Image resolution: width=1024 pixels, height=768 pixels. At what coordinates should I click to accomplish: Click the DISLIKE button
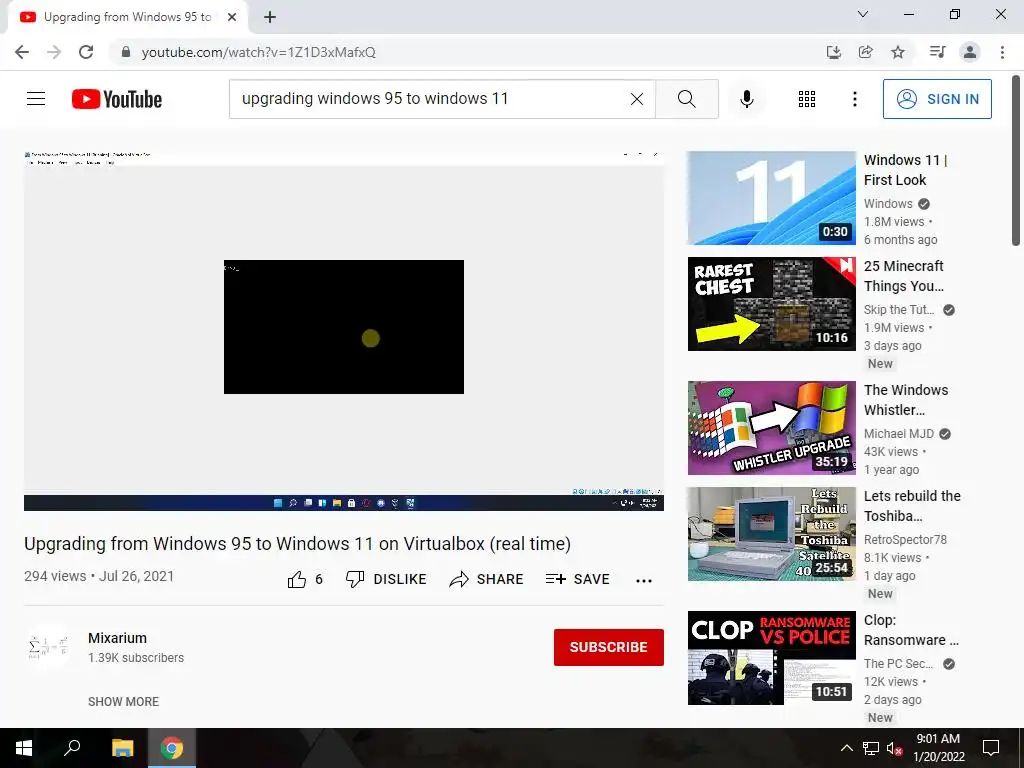tap(386, 579)
